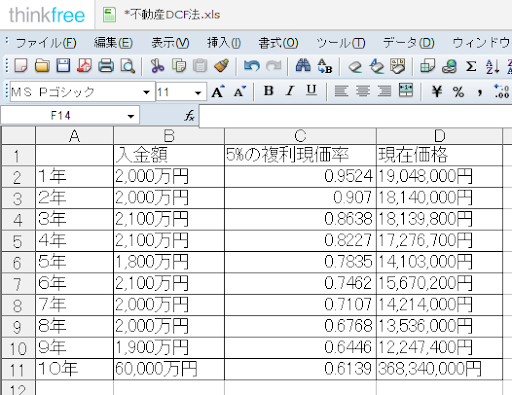This screenshot has height=395, width=512.
Task: Toggle Underline formatting
Action: pyautogui.click(x=311, y=90)
